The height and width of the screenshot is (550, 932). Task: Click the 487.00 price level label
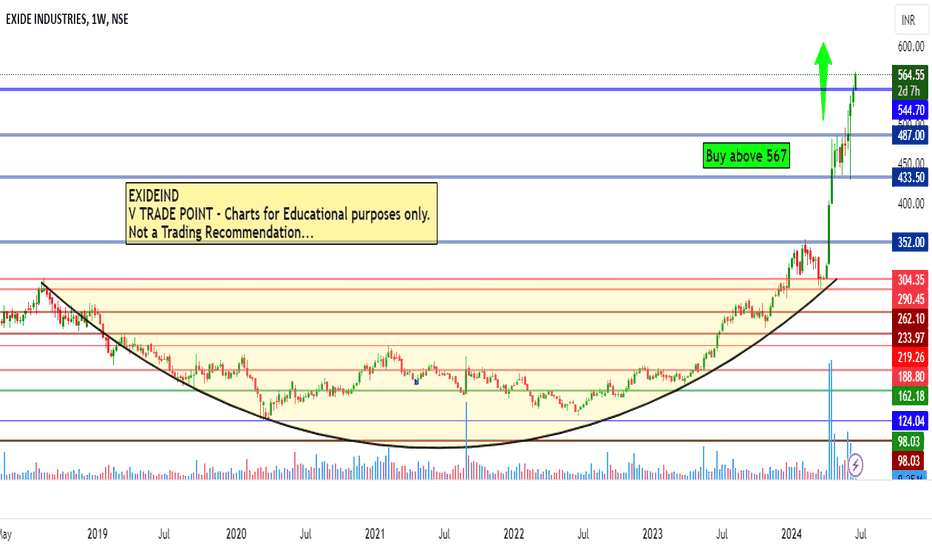(x=911, y=135)
